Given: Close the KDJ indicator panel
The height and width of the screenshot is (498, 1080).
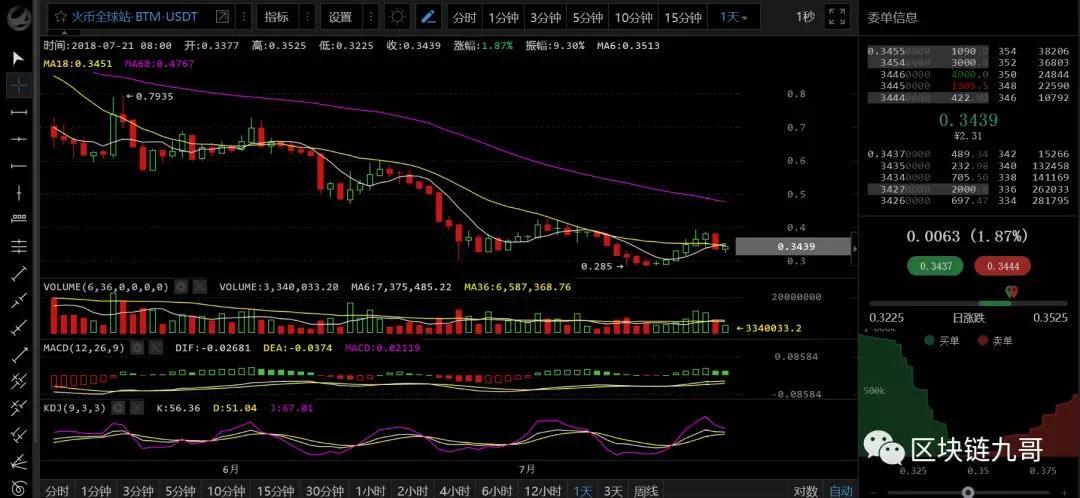Looking at the screenshot, I should point(136,408).
